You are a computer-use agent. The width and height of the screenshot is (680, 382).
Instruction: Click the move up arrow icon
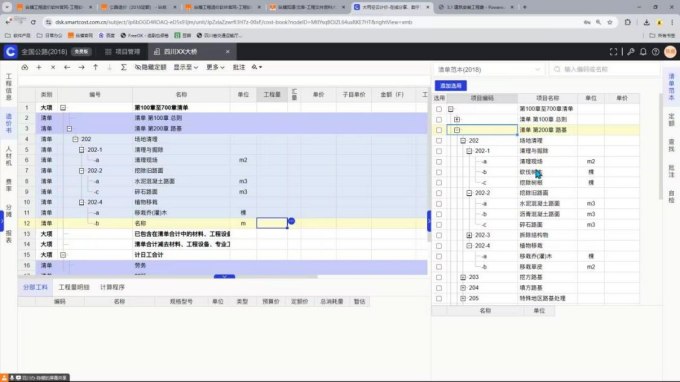click(x=95, y=67)
